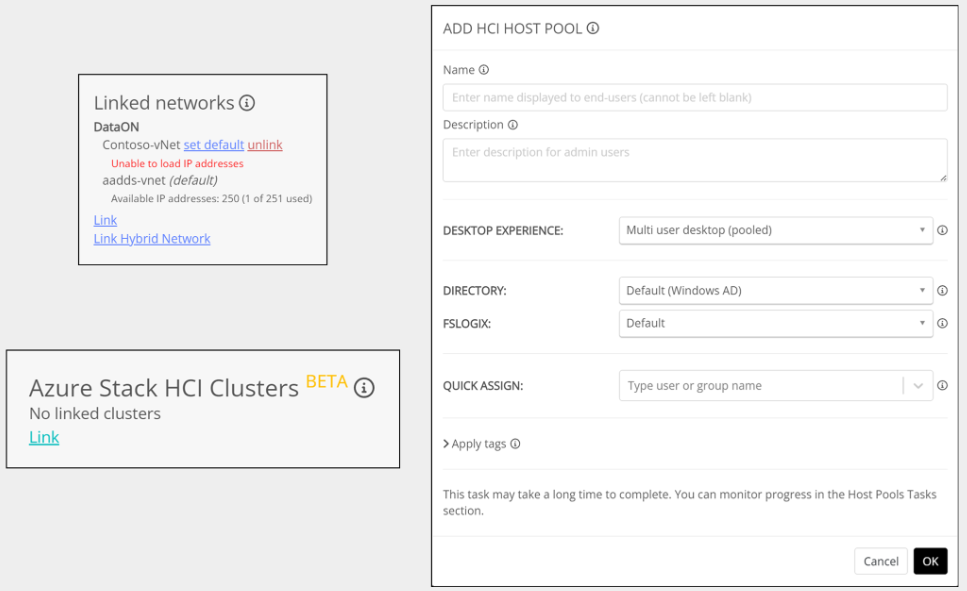This screenshot has height=591, width=967.
Task: Click the OK button
Action: point(930,561)
